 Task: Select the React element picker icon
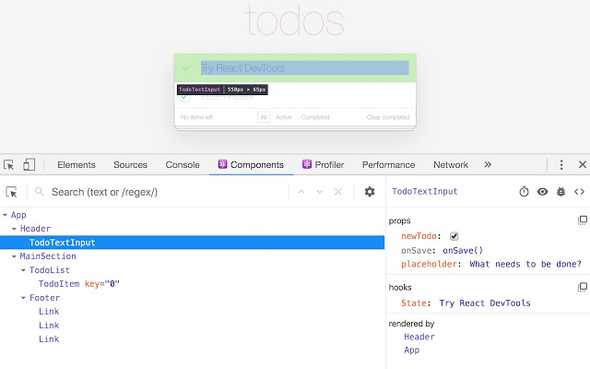pyautogui.click(x=12, y=192)
